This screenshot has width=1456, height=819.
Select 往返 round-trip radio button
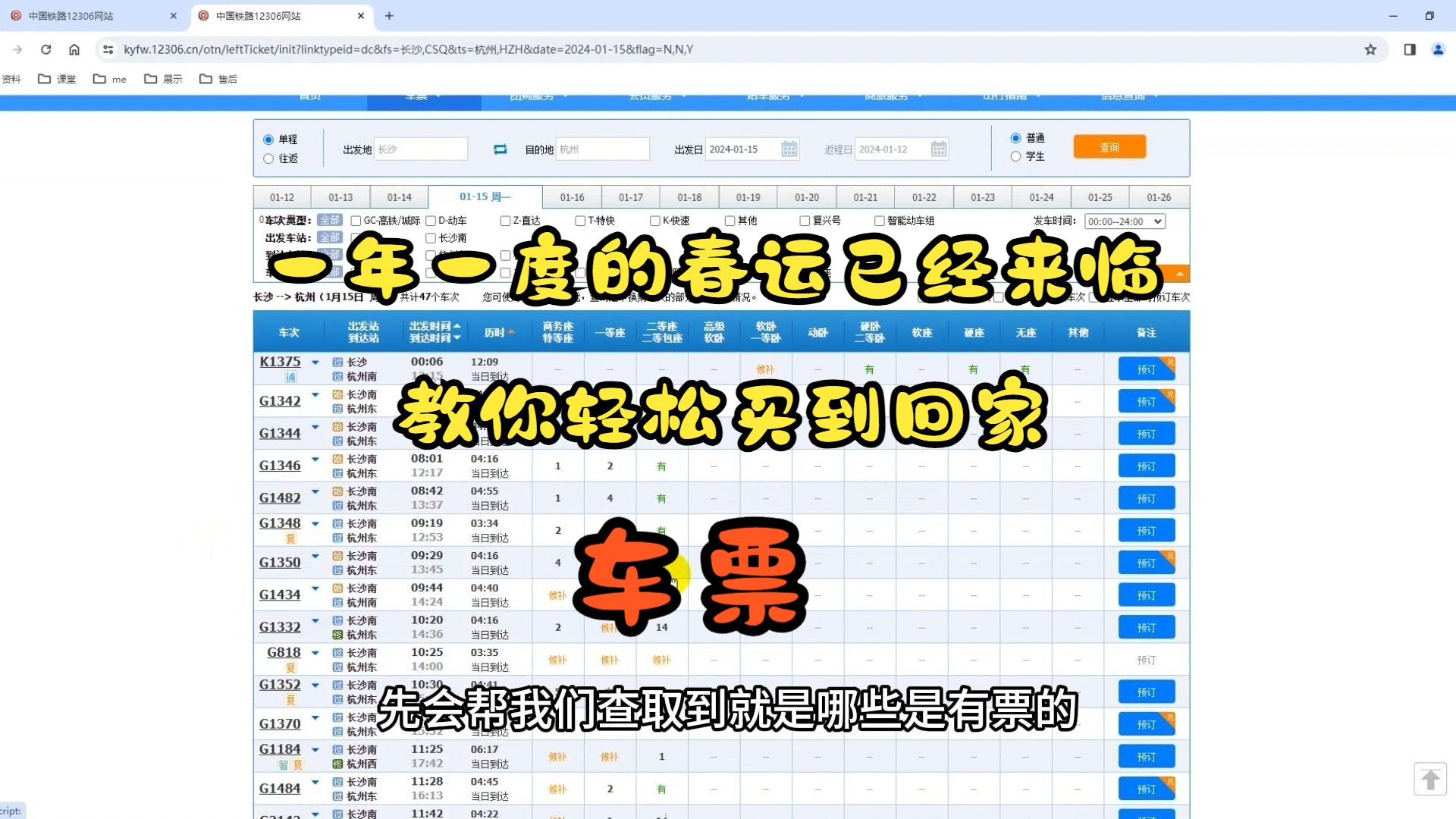268,158
